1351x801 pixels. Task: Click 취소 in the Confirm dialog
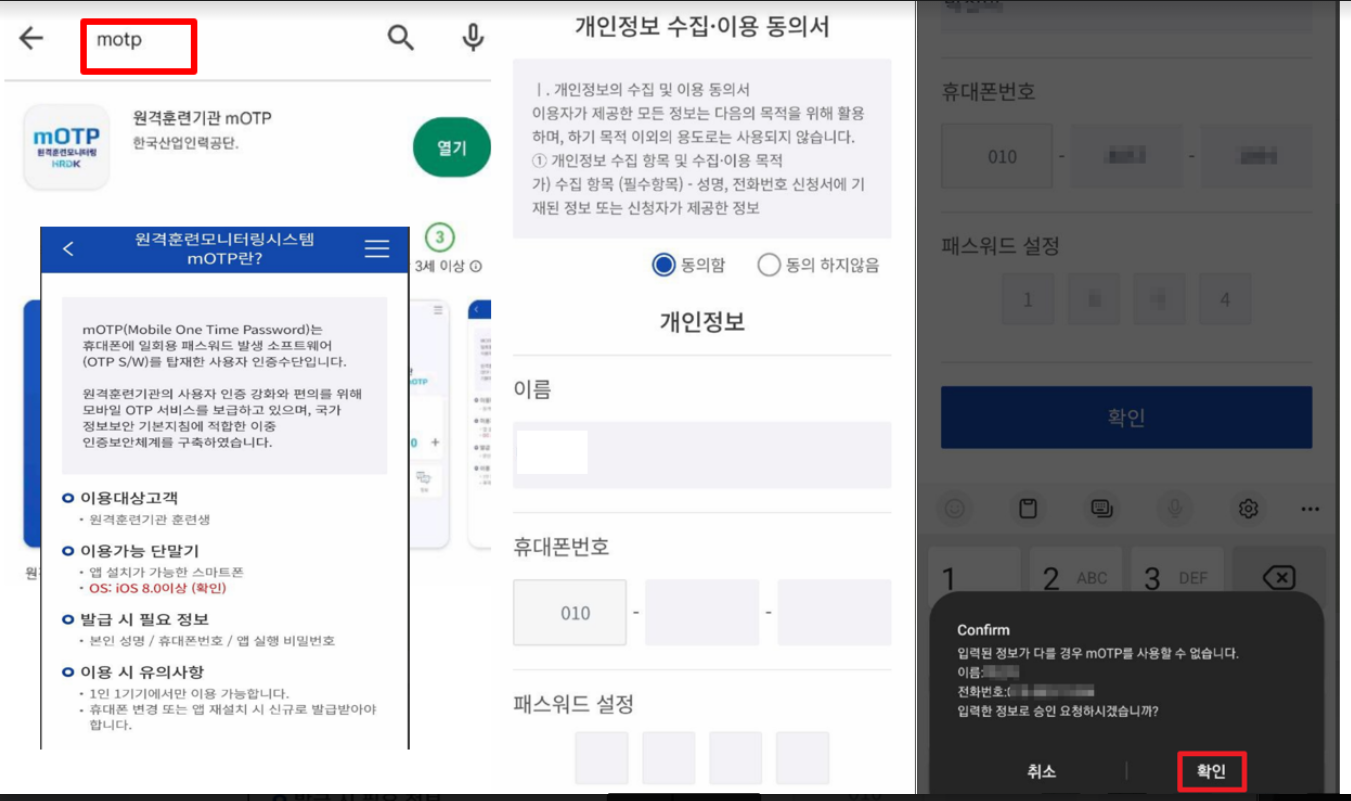coord(1041,771)
